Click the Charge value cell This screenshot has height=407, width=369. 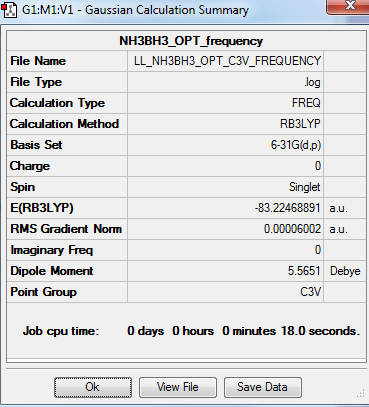[225, 166]
